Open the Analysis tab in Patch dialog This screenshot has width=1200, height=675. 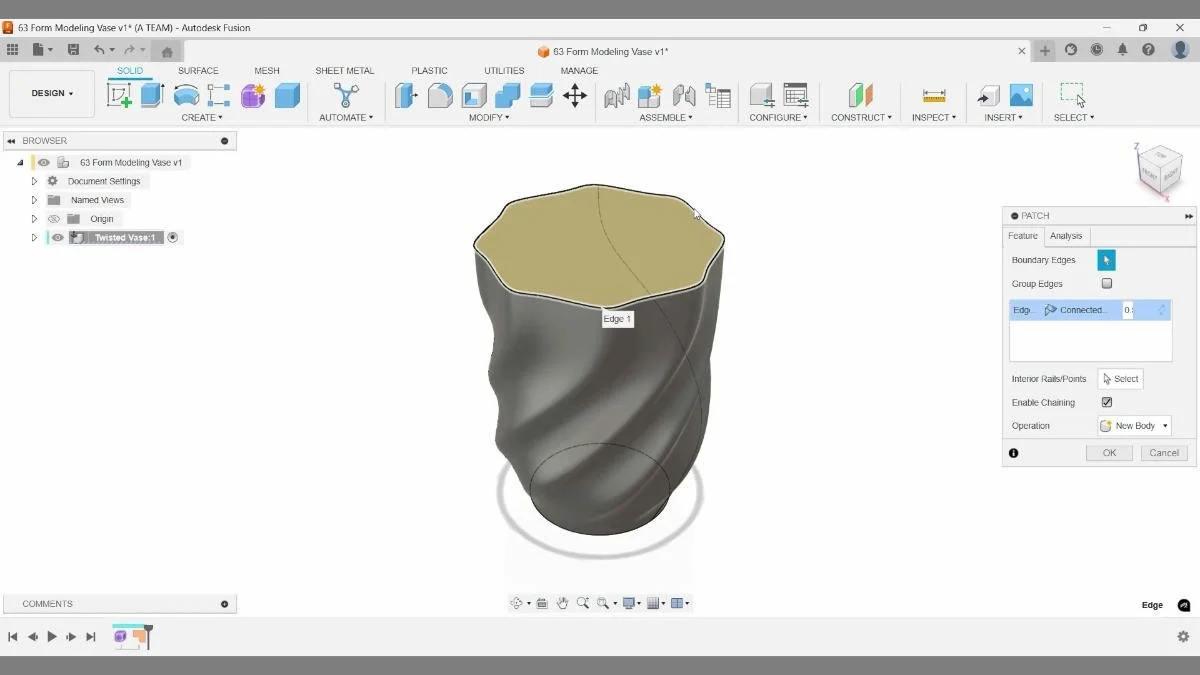click(1066, 235)
